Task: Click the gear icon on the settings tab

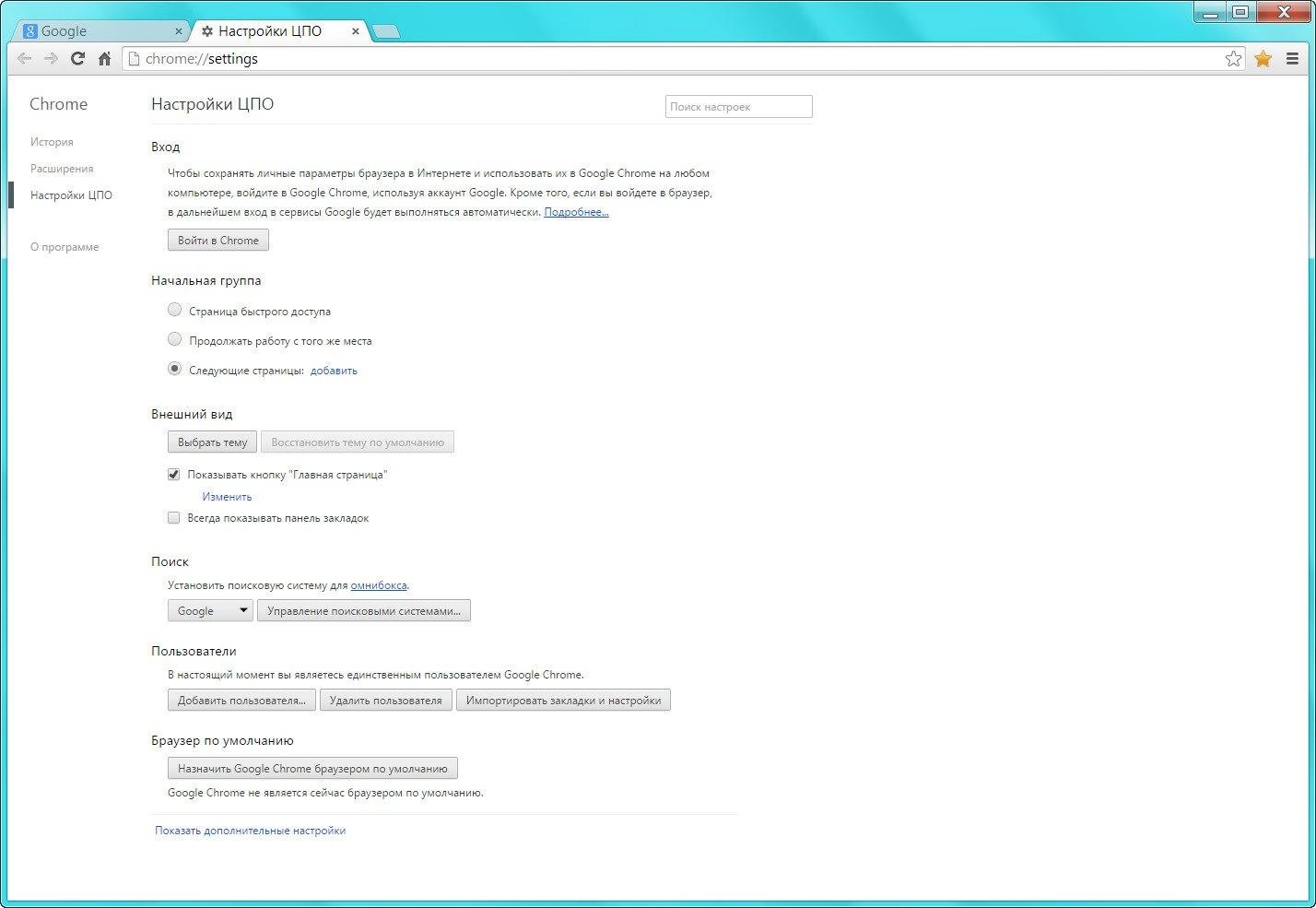Action: click(x=207, y=31)
